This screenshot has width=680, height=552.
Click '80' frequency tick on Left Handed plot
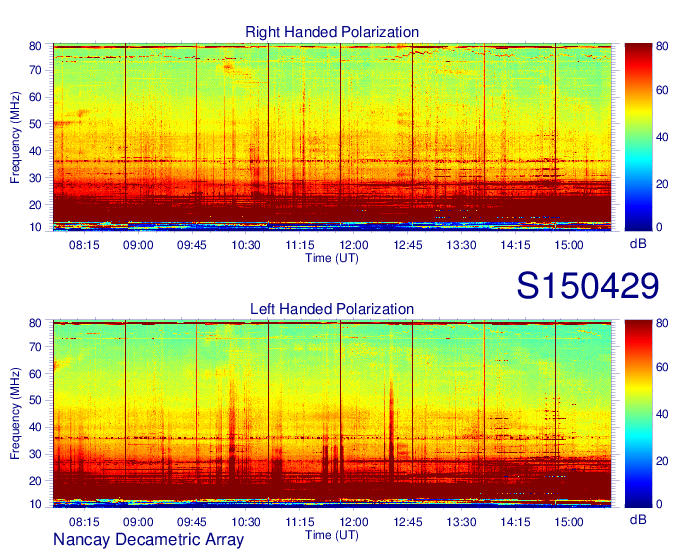pos(35,323)
